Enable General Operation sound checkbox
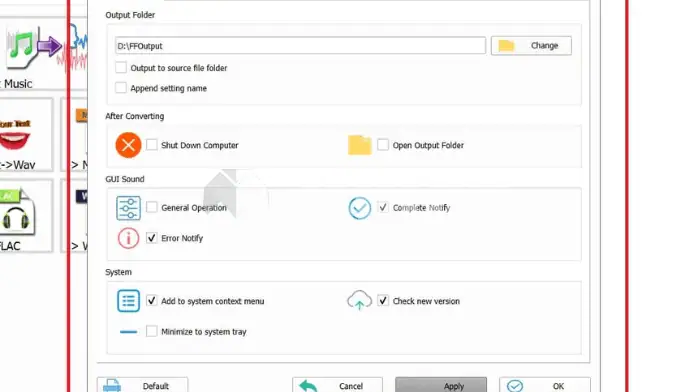The width and height of the screenshot is (698, 392). pyautogui.click(x=151, y=207)
